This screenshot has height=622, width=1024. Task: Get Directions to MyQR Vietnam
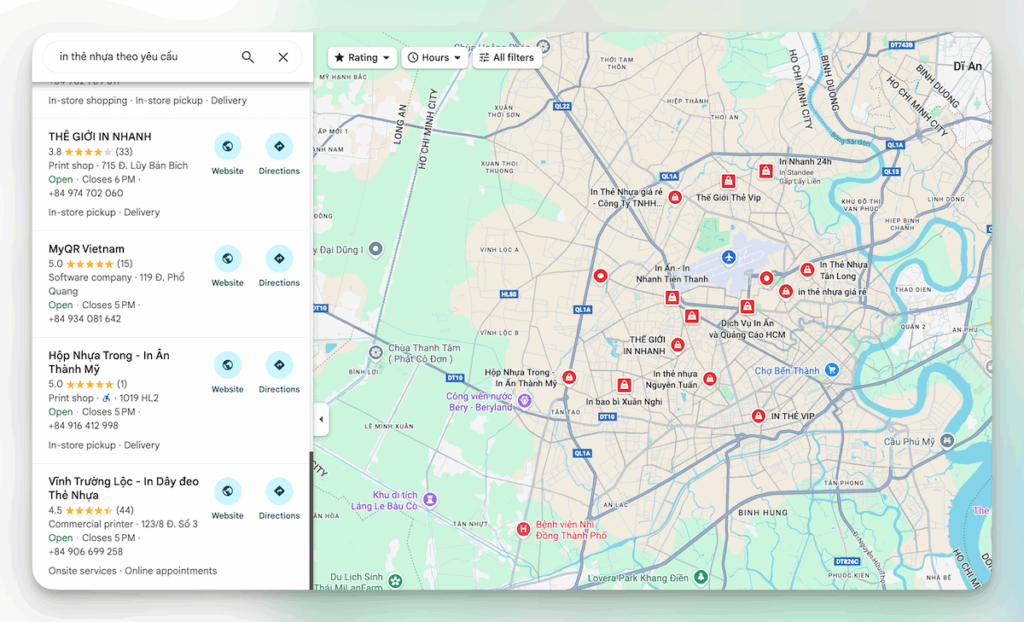[x=279, y=266]
